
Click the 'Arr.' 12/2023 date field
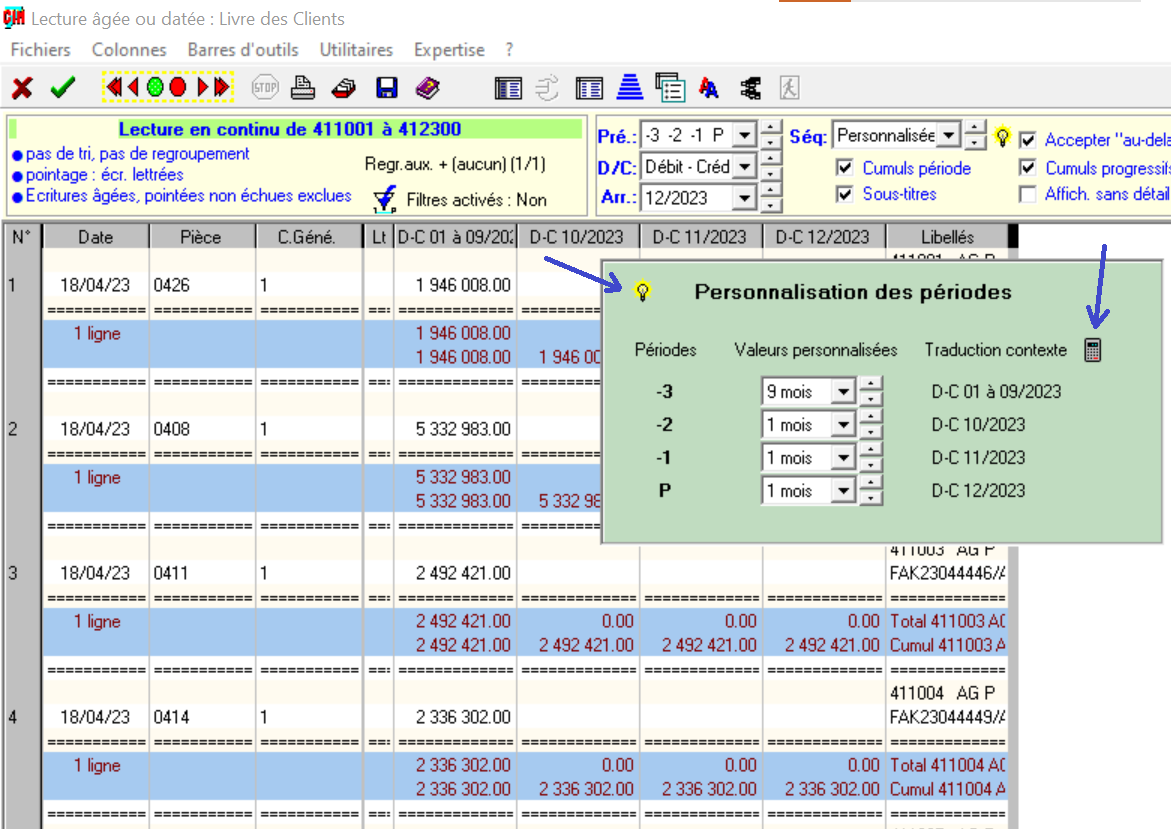coord(688,198)
